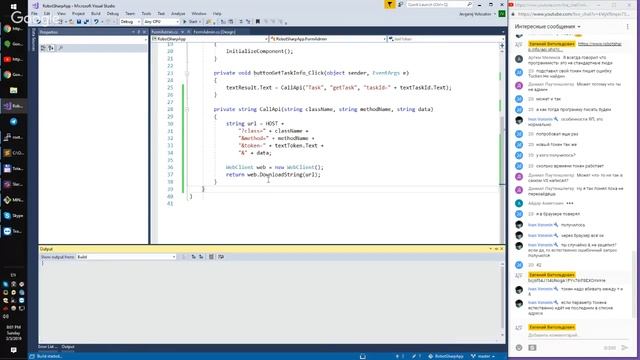Screen dimensions: 640x360
Task: Click the Save All toolbar icon
Action: click(86, 22)
